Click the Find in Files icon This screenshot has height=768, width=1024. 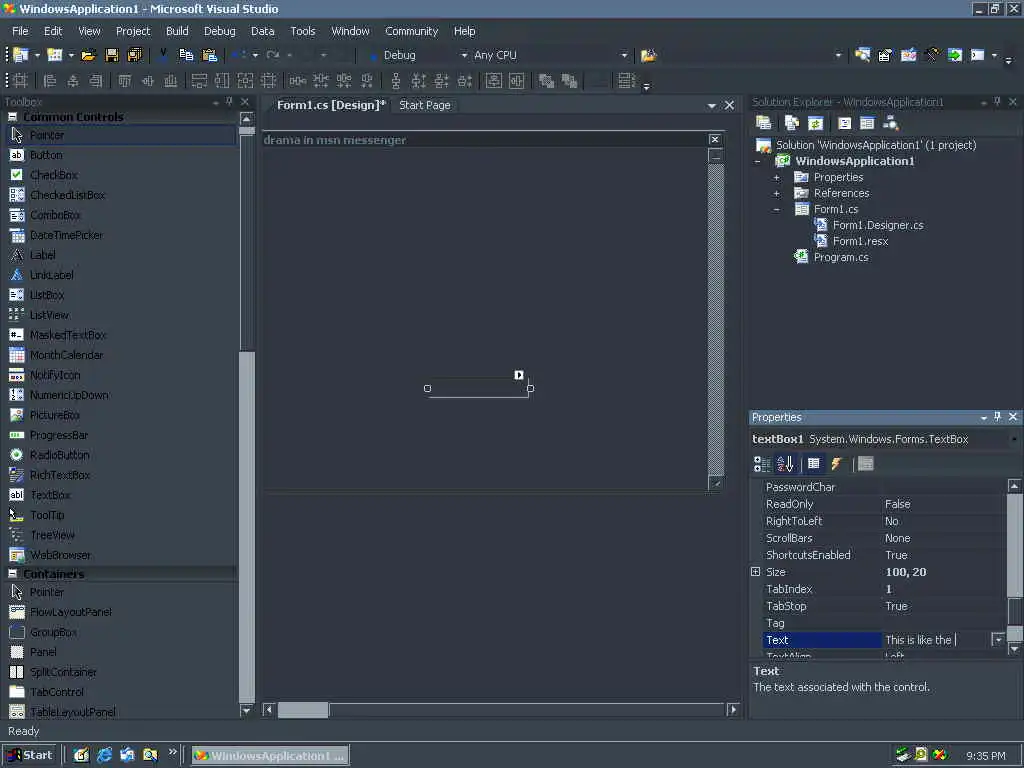pos(648,56)
